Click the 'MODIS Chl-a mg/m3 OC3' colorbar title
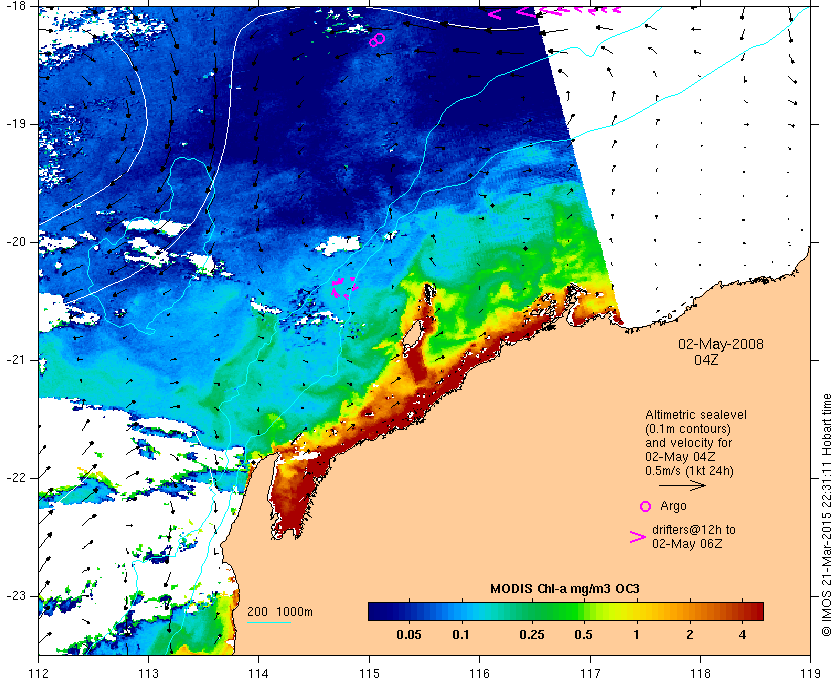 (x=565, y=589)
